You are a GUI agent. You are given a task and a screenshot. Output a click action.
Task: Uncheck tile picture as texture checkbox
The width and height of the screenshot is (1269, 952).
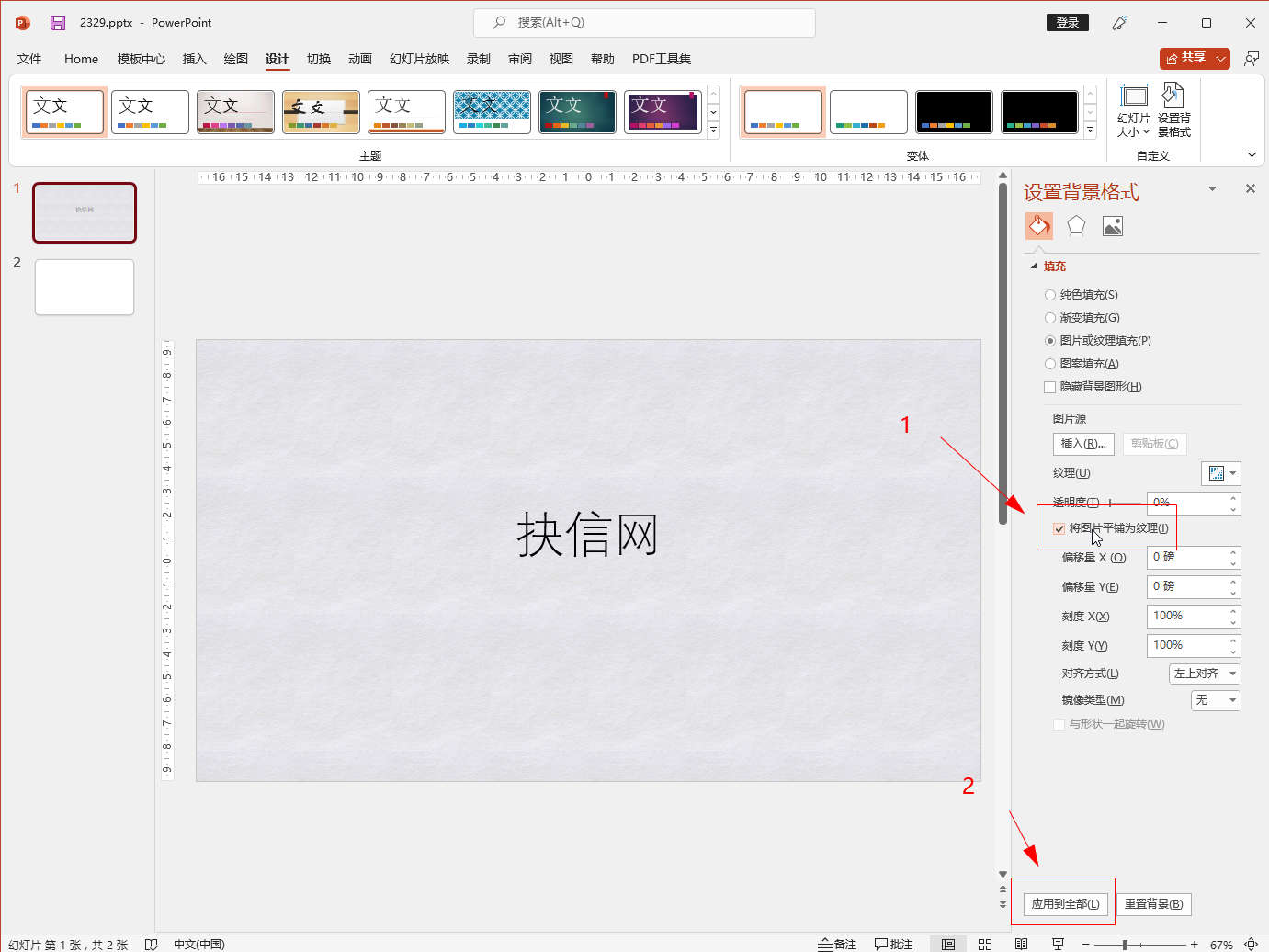coord(1059,528)
